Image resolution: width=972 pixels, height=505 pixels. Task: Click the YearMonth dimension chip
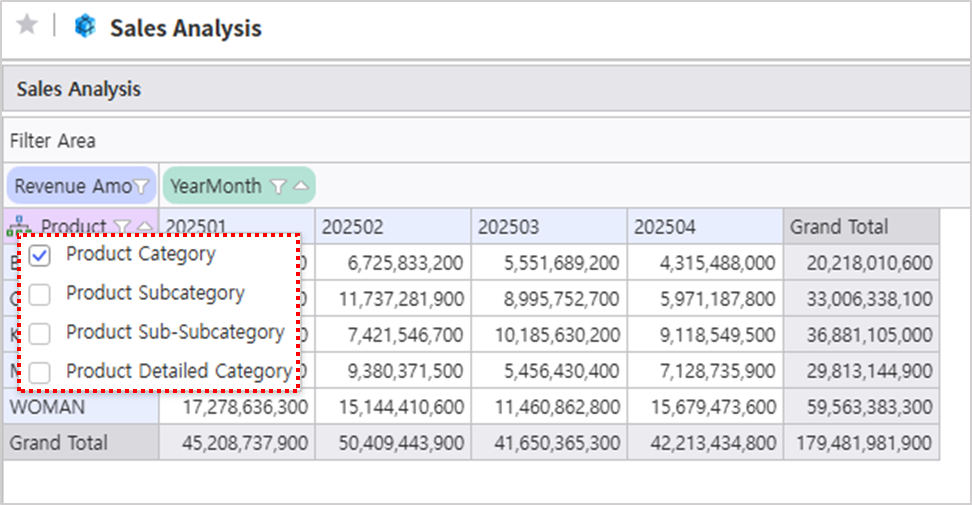pyautogui.click(x=239, y=186)
